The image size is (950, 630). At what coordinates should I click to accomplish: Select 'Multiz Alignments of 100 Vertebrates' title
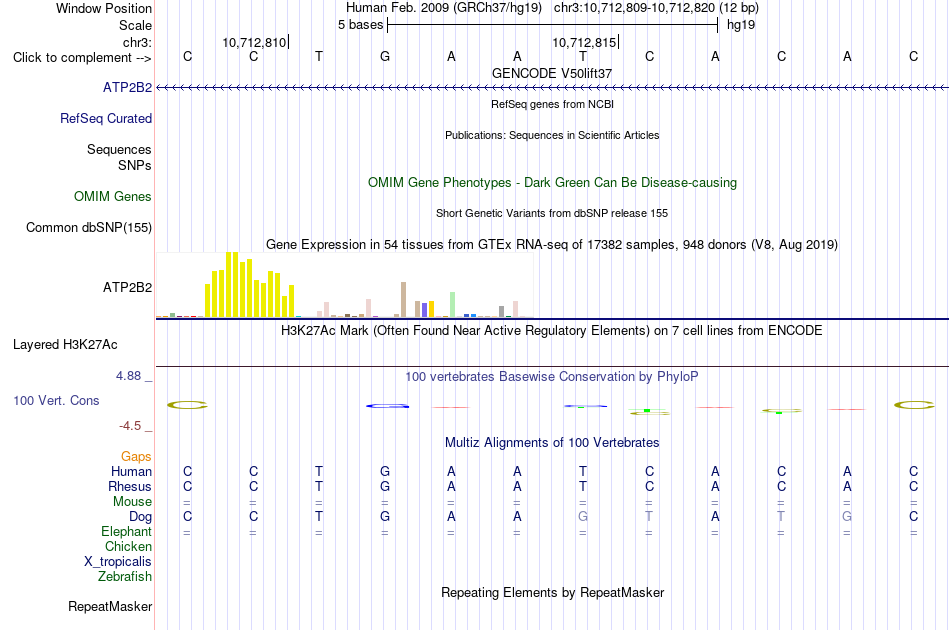(x=552, y=443)
